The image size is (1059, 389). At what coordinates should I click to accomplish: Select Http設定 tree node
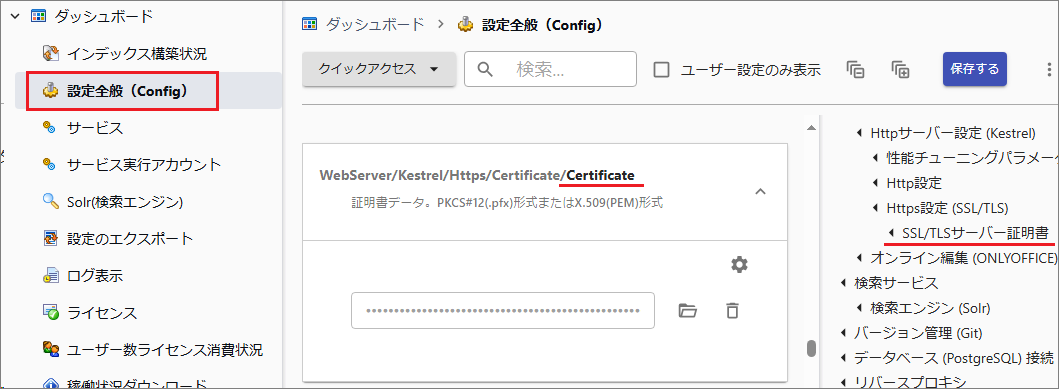click(x=914, y=183)
